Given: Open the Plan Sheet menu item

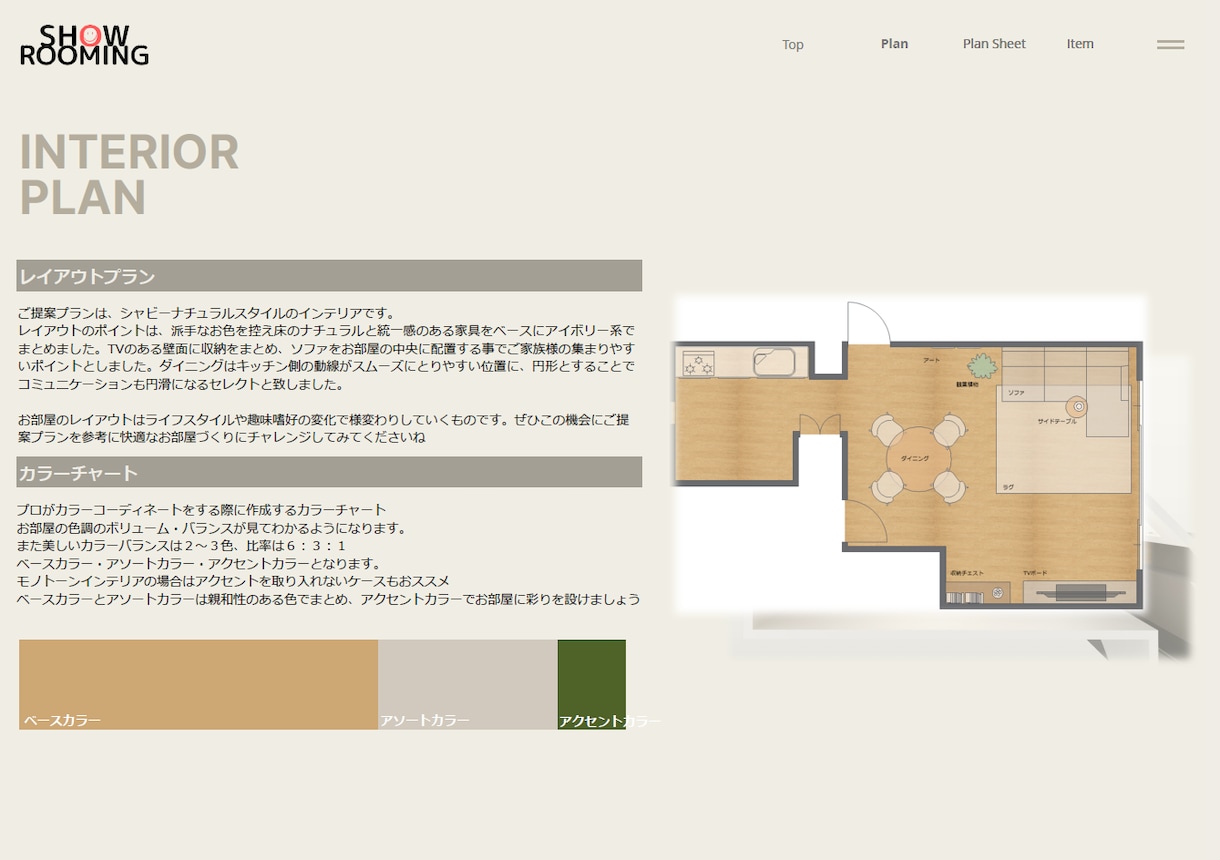Looking at the screenshot, I should pos(994,44).
